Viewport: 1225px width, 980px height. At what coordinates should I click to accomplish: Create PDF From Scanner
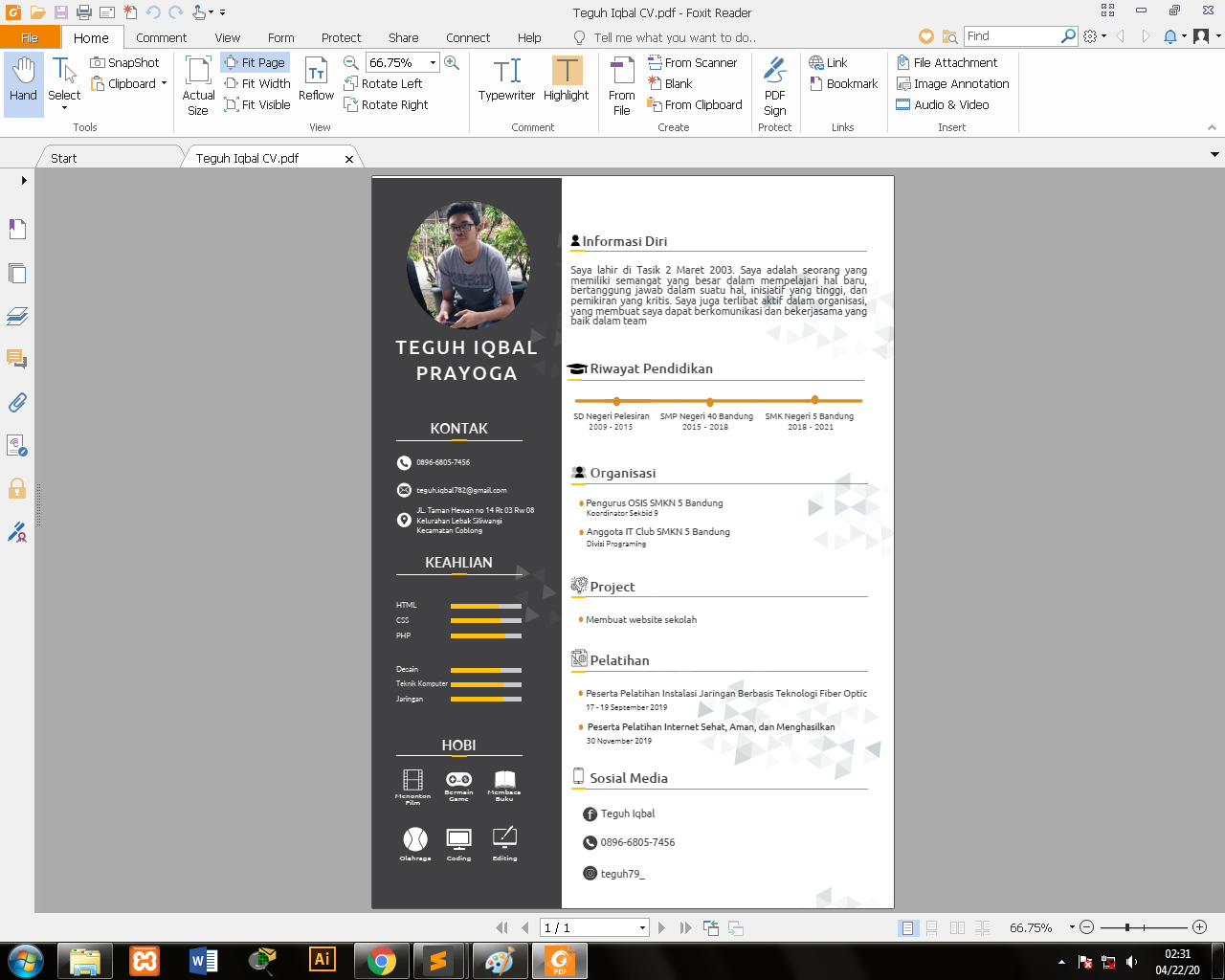pyautogui.click(x=692, y=62)
